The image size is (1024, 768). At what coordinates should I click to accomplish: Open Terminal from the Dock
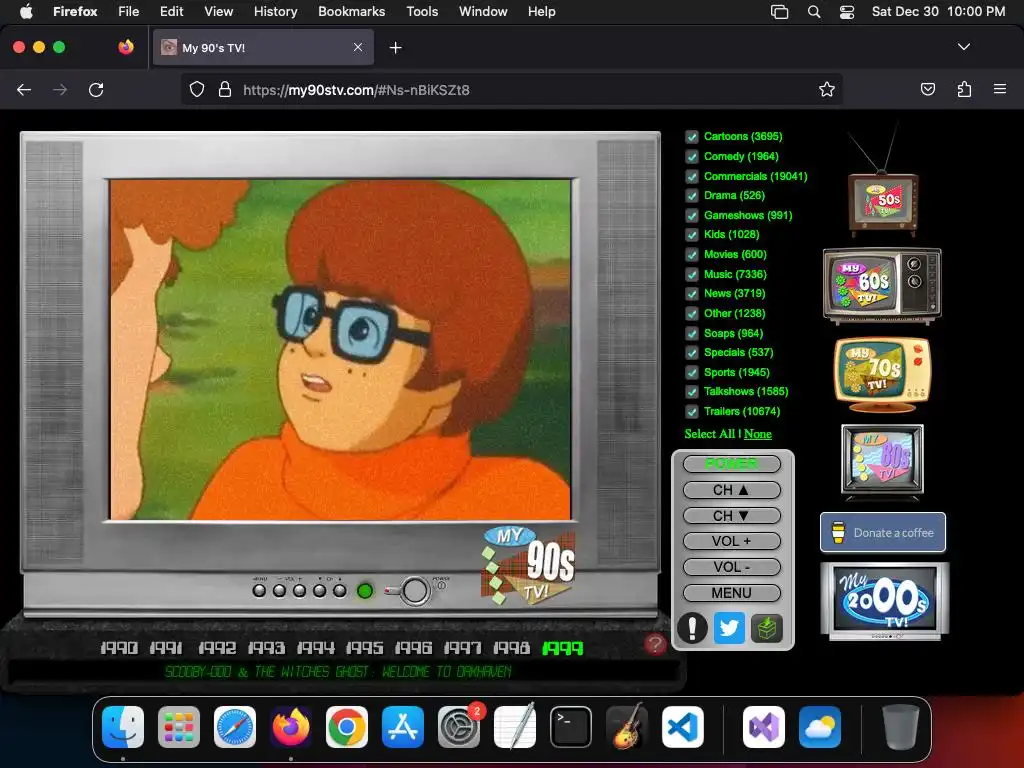[571, 727]
